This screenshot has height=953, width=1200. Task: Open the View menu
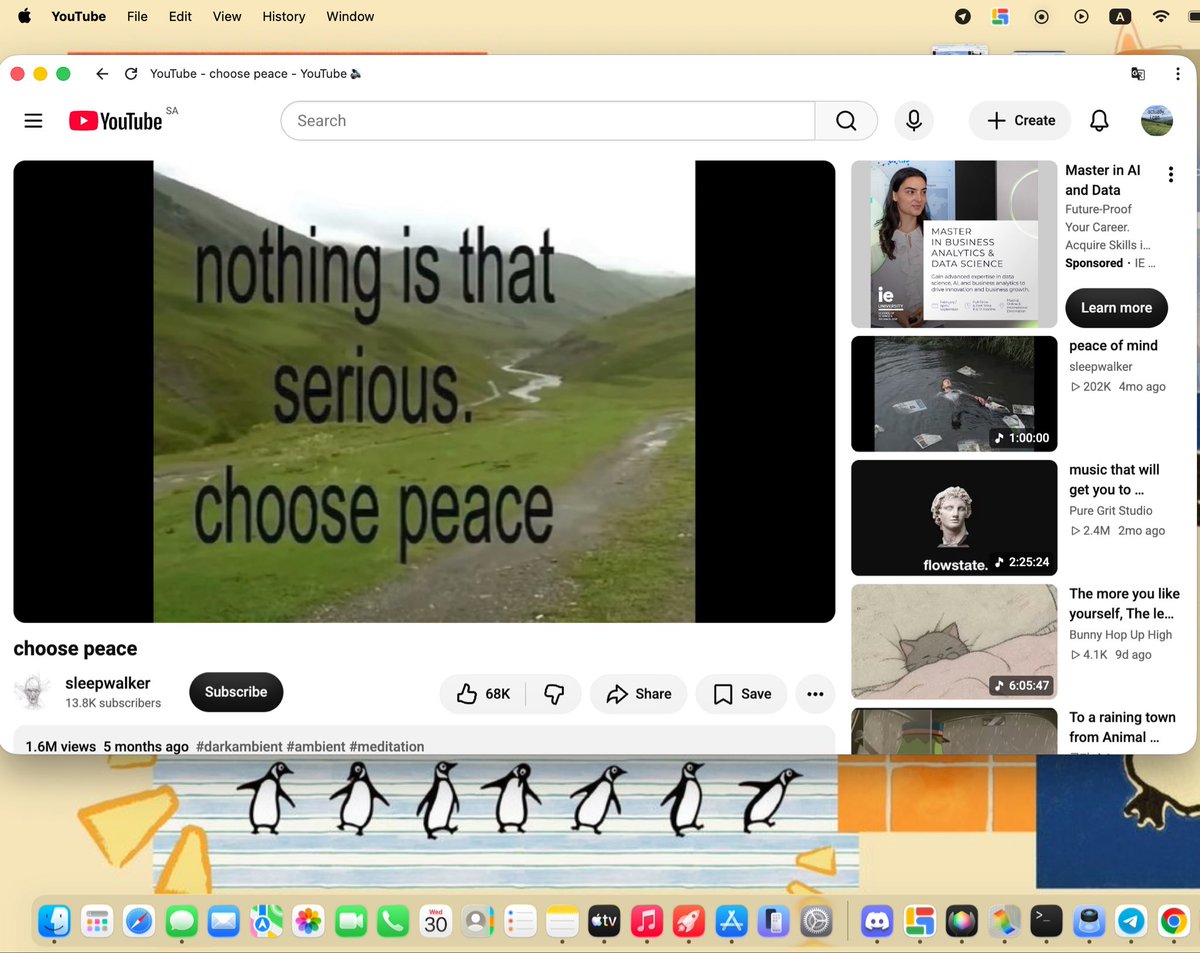click(x=227, y=16)
